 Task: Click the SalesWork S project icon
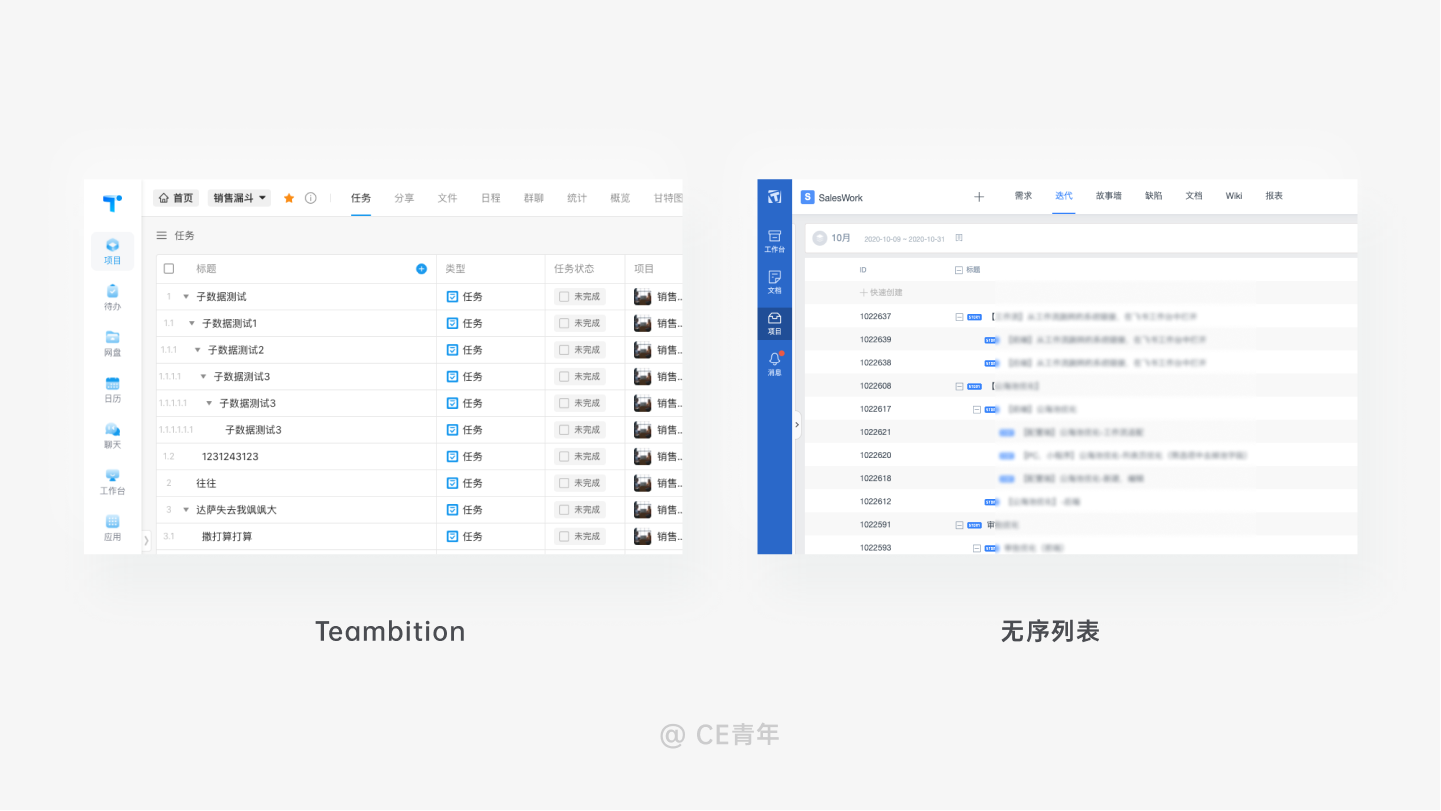(807, 197)
